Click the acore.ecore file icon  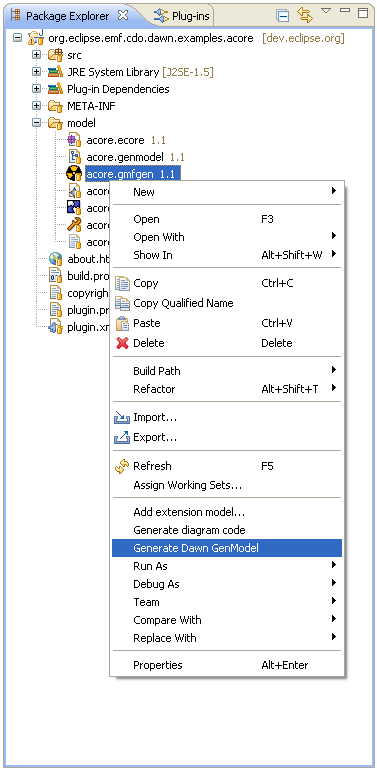click(x=74, y=140)
